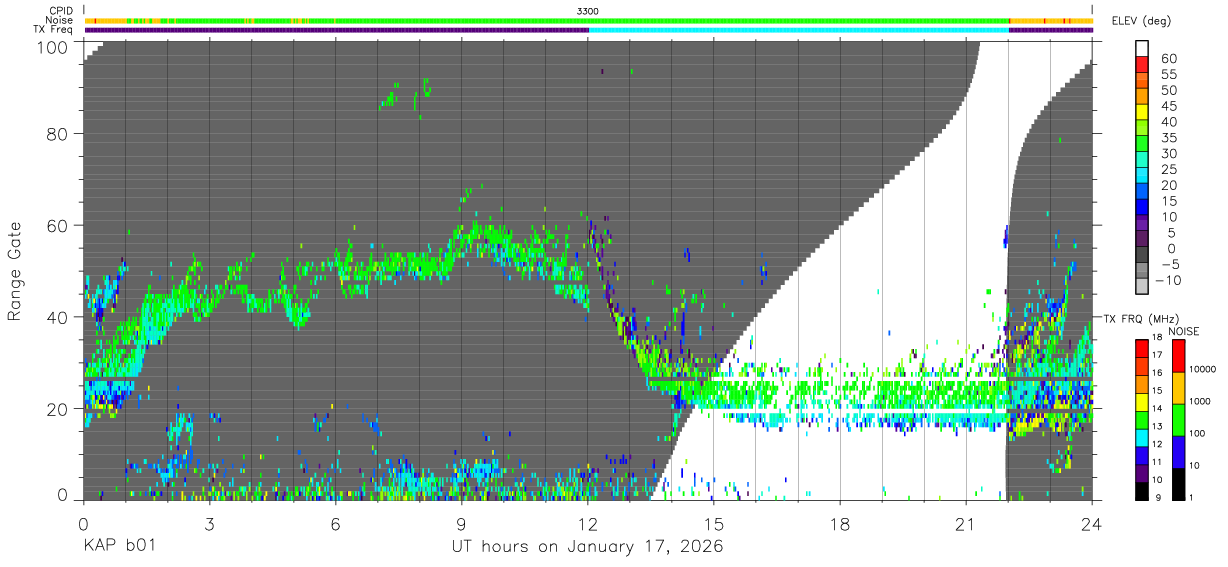Screen dimensions: 1228x567
Task: Select the CPID value 3300
Action: 588,10
